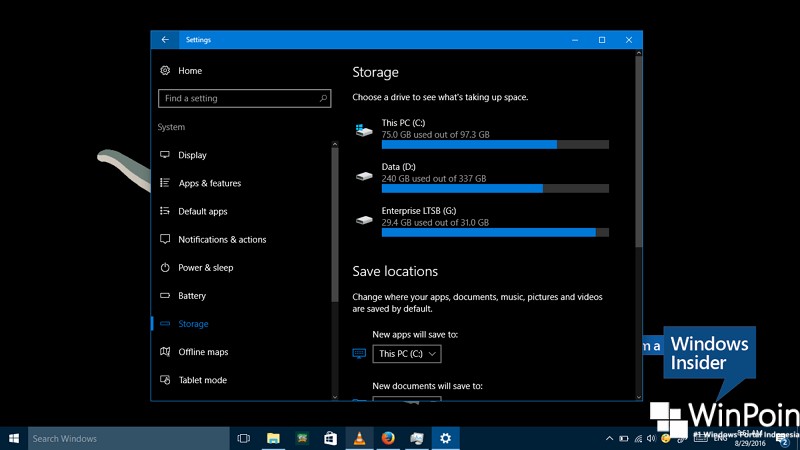Open Enterprise LTSB (G:) drive usage
Screen dimensions: 800x450
click(x=481, y=222)
